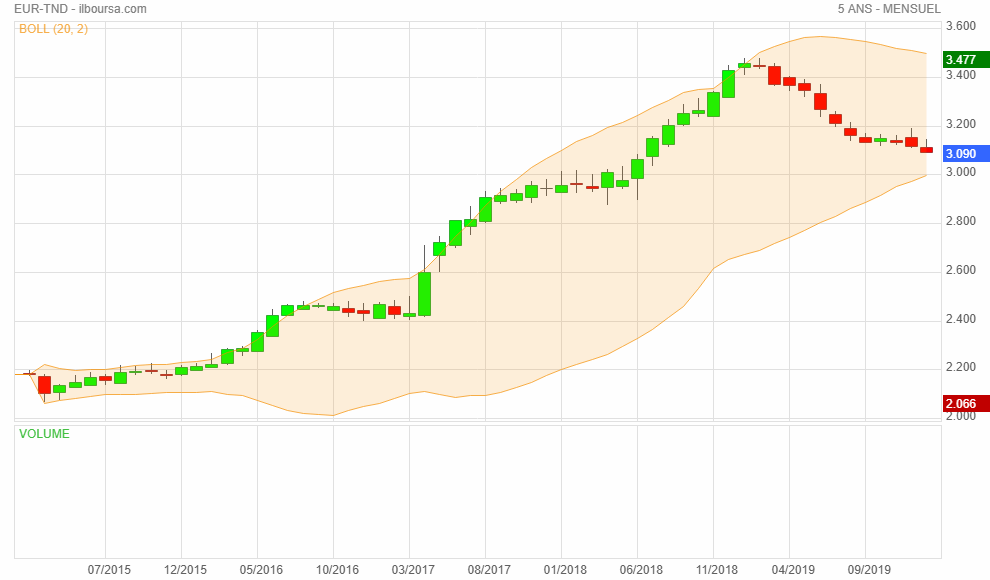Click the 2.600 price axis label

click(960, 269)
